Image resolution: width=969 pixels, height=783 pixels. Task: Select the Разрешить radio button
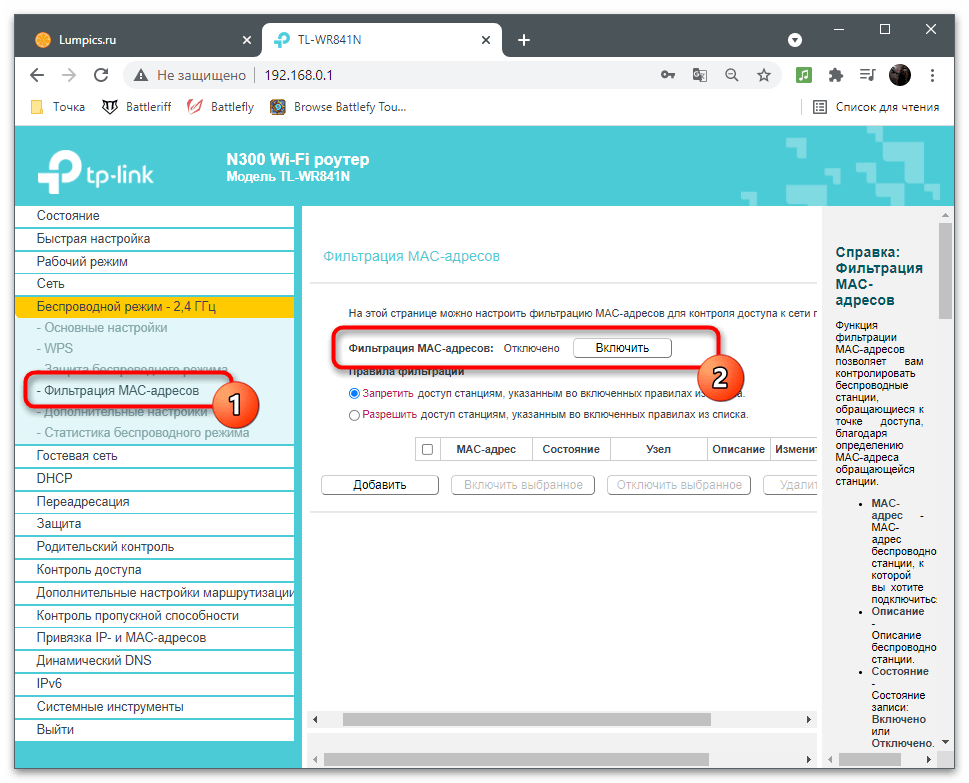[x=354, y=415]
